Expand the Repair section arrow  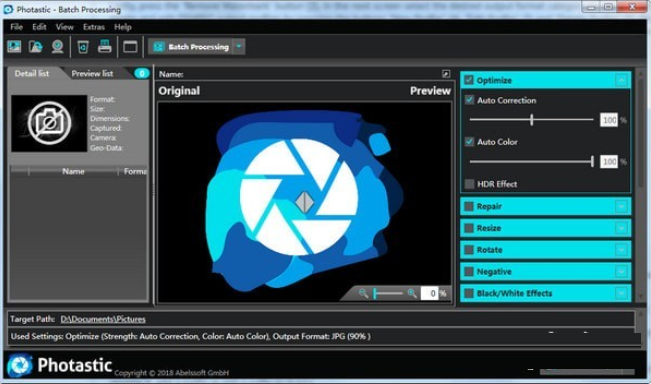(x=621, y=206)
